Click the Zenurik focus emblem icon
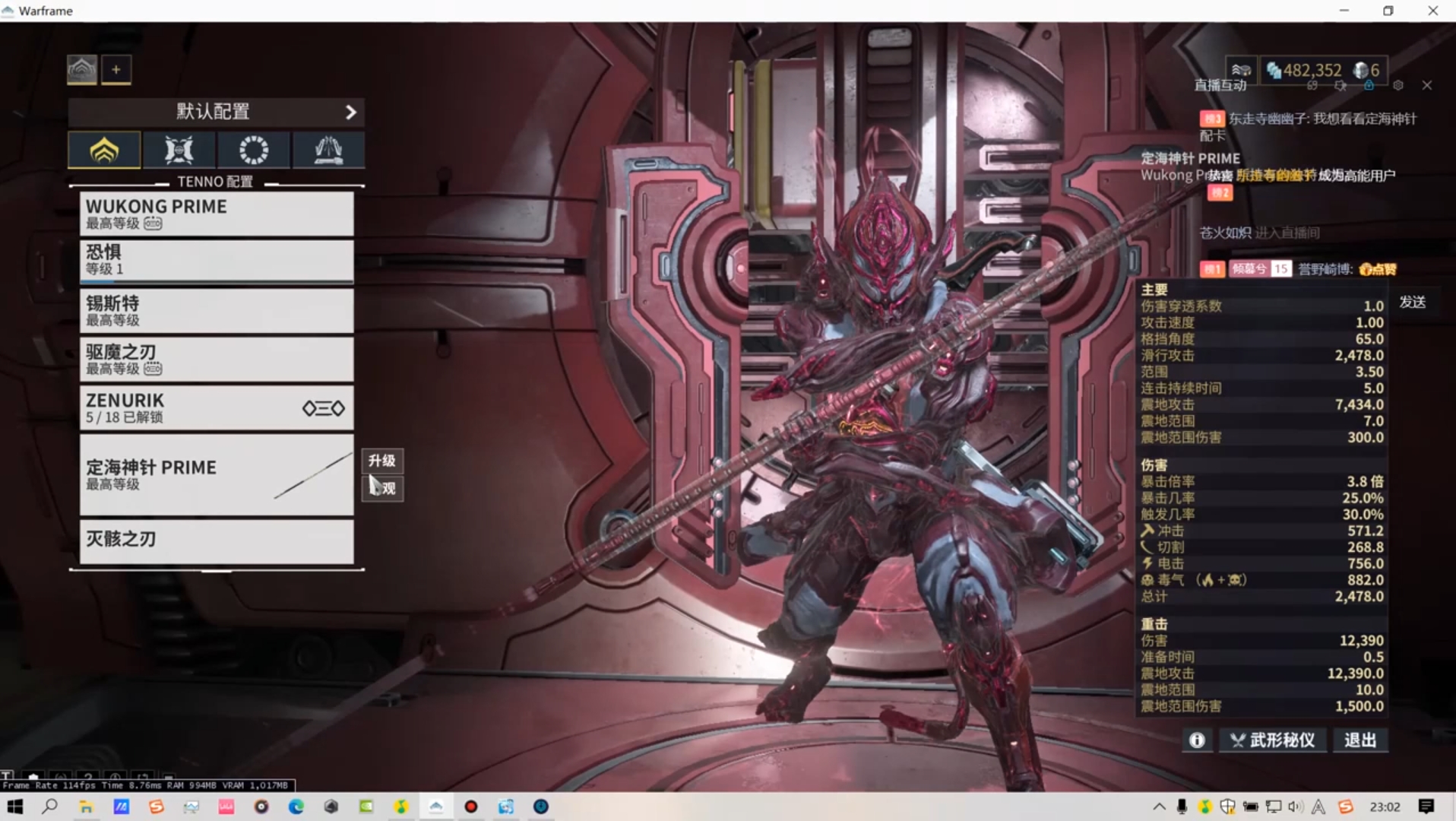Image resolution: width=1456 pixels, height=821 pixels. 324,409
